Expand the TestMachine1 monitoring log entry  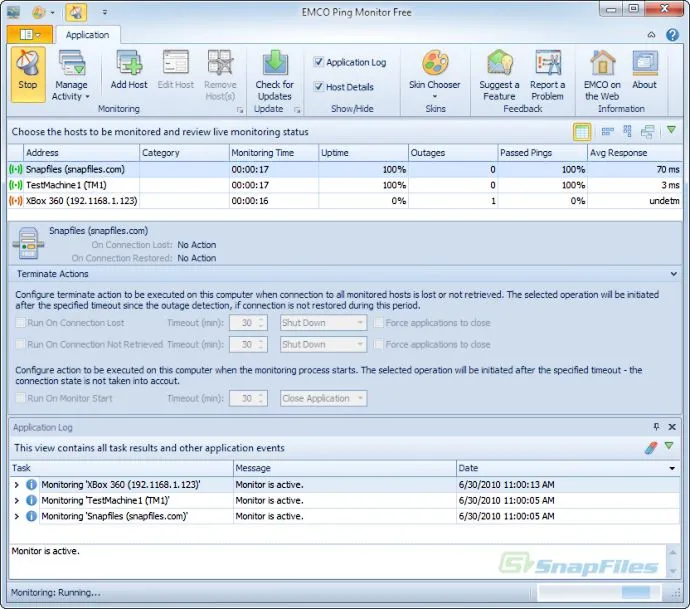[x=17, y=500]
